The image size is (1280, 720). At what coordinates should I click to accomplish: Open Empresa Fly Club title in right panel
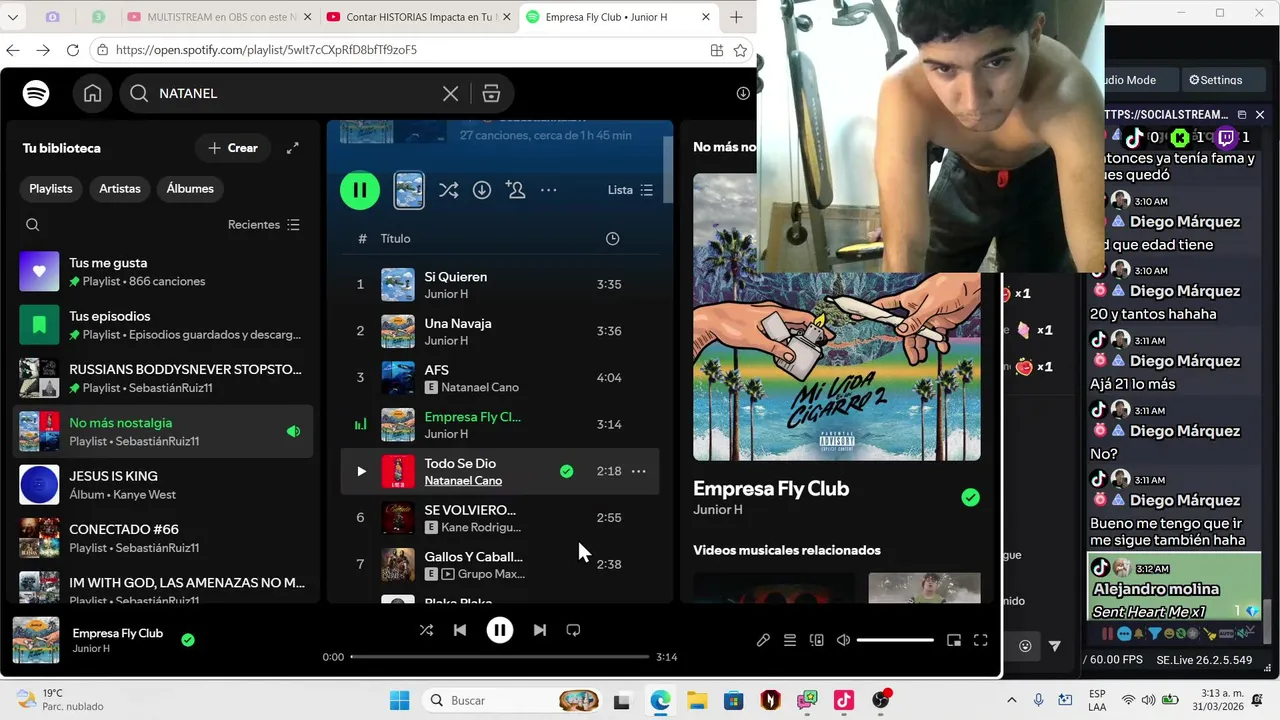[771, 488]
